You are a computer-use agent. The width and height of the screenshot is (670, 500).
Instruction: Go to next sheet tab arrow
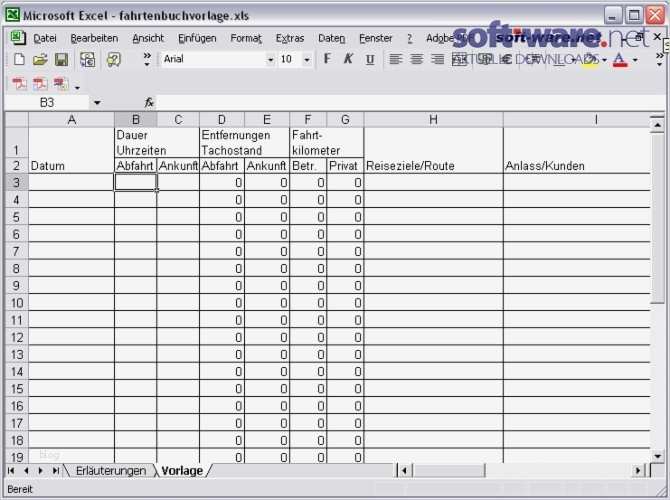click(41, 471)
